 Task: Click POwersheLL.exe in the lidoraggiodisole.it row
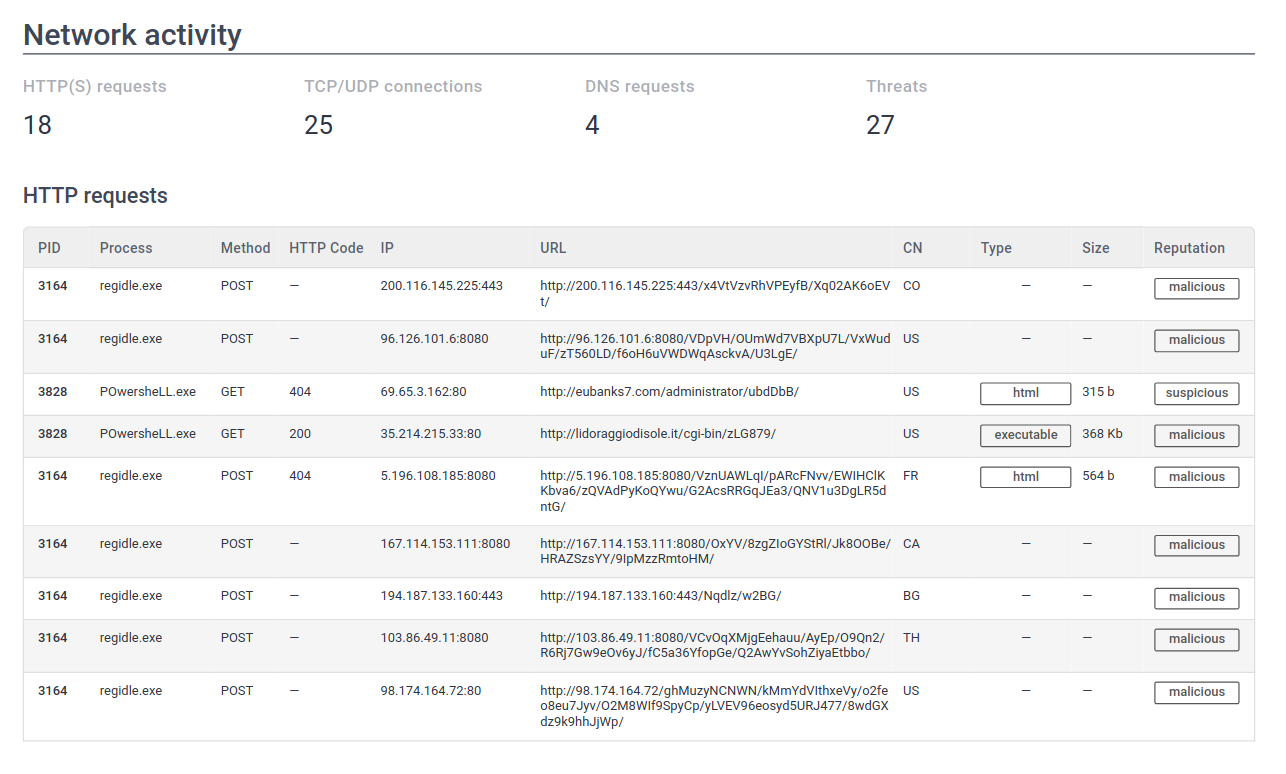tap(148, 434)
